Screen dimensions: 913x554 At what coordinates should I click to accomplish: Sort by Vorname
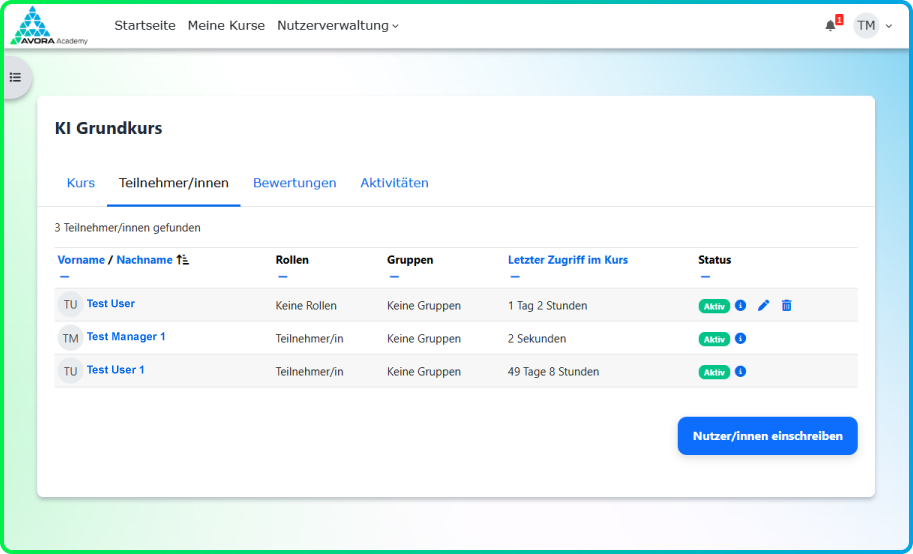tap(81, 260)
